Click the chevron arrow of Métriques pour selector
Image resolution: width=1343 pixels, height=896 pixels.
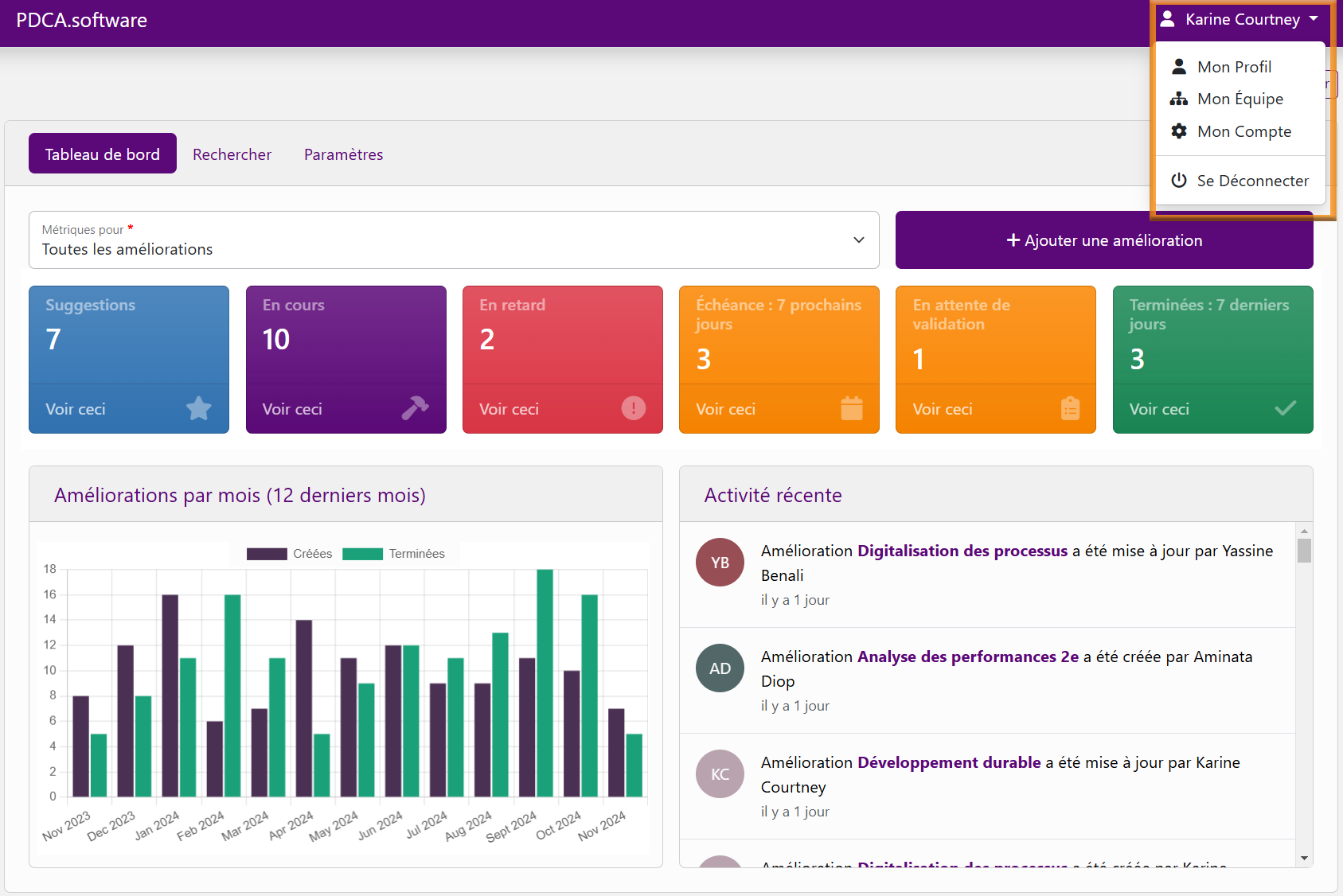pos(859,240)
